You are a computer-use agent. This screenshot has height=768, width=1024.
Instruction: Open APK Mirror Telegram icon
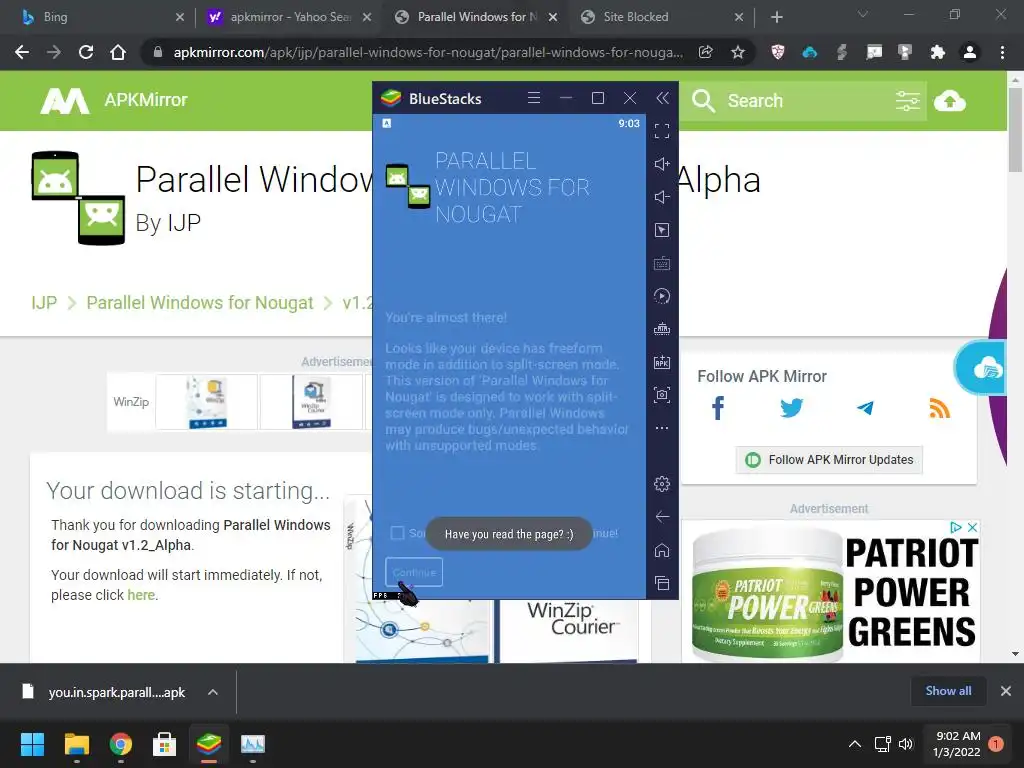point(865,408)
